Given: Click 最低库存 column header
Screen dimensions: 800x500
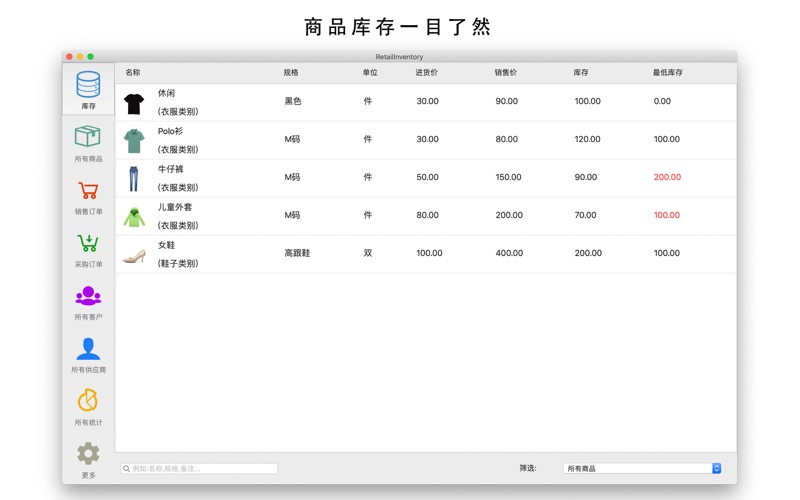Looking at the screenshot, I should click(667, 73).
